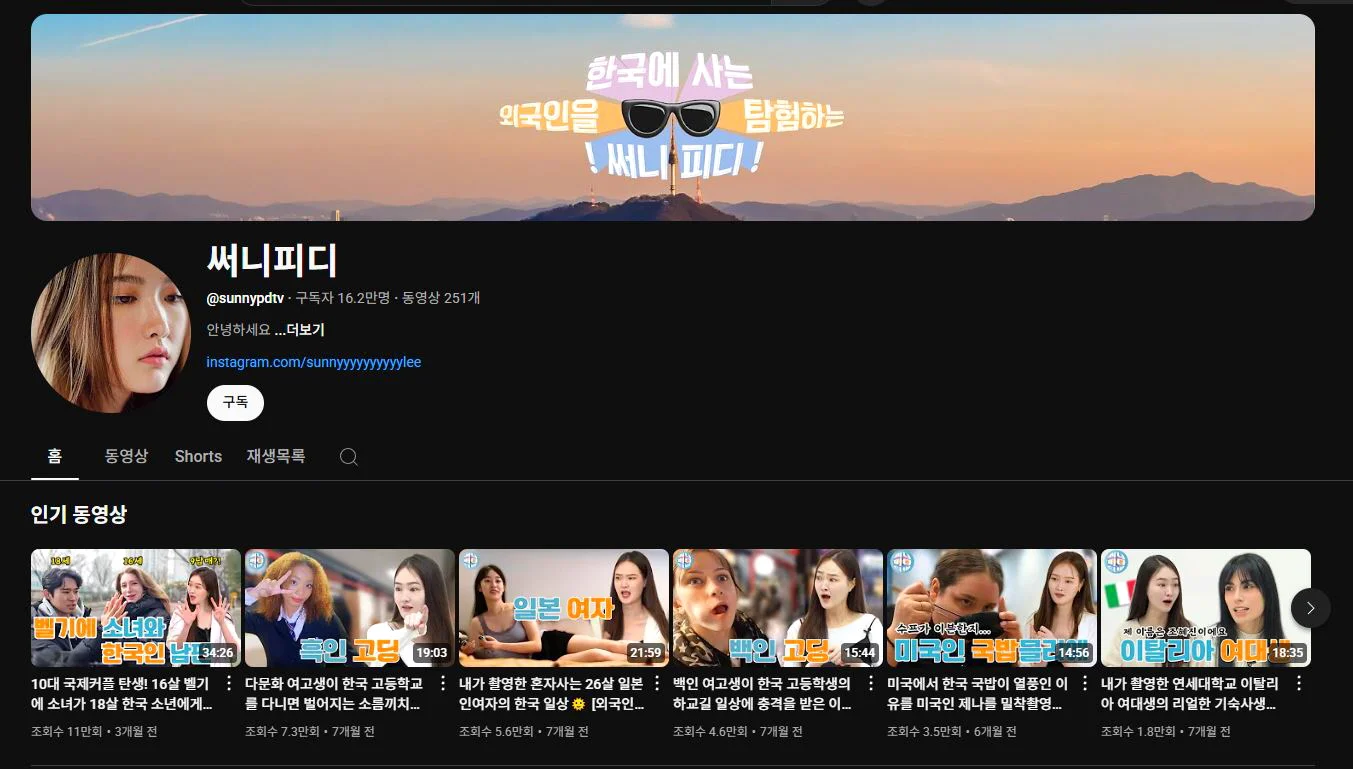
Task: Click the channel search magnifier icon
Action: tap(348, 457)
